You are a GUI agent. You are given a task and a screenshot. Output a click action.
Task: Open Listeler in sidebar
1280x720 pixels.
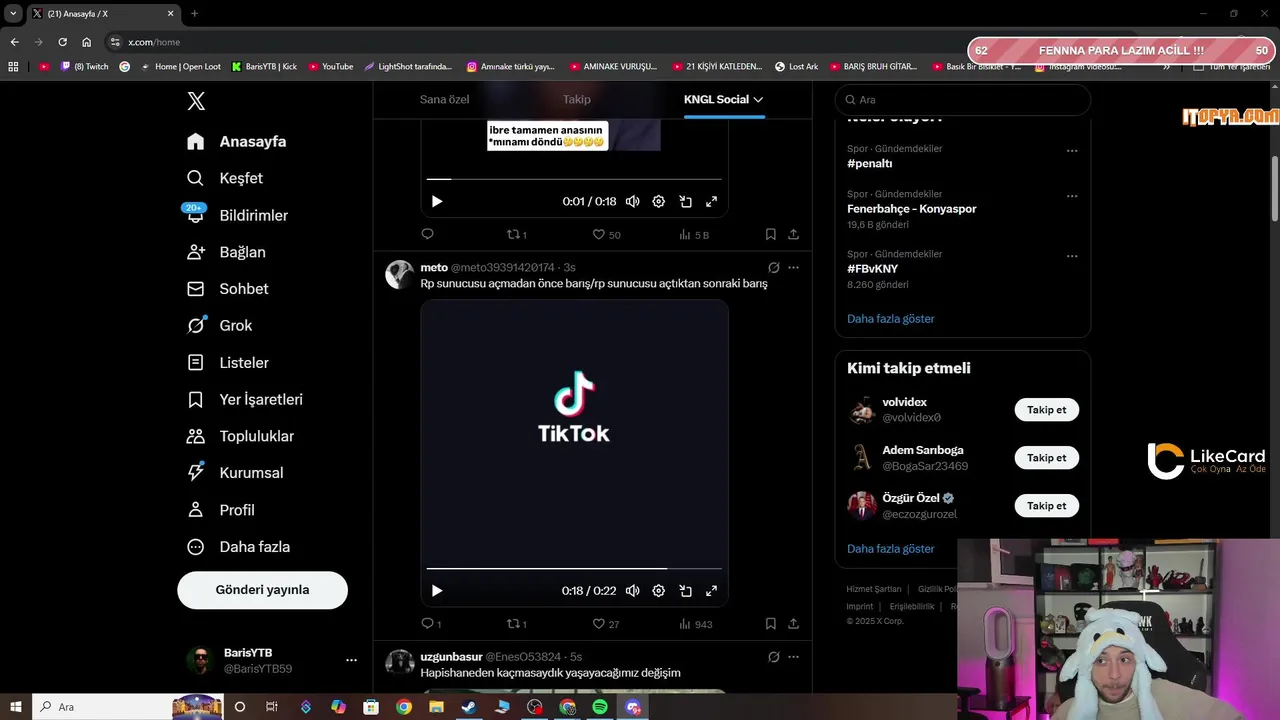[228, 363]
